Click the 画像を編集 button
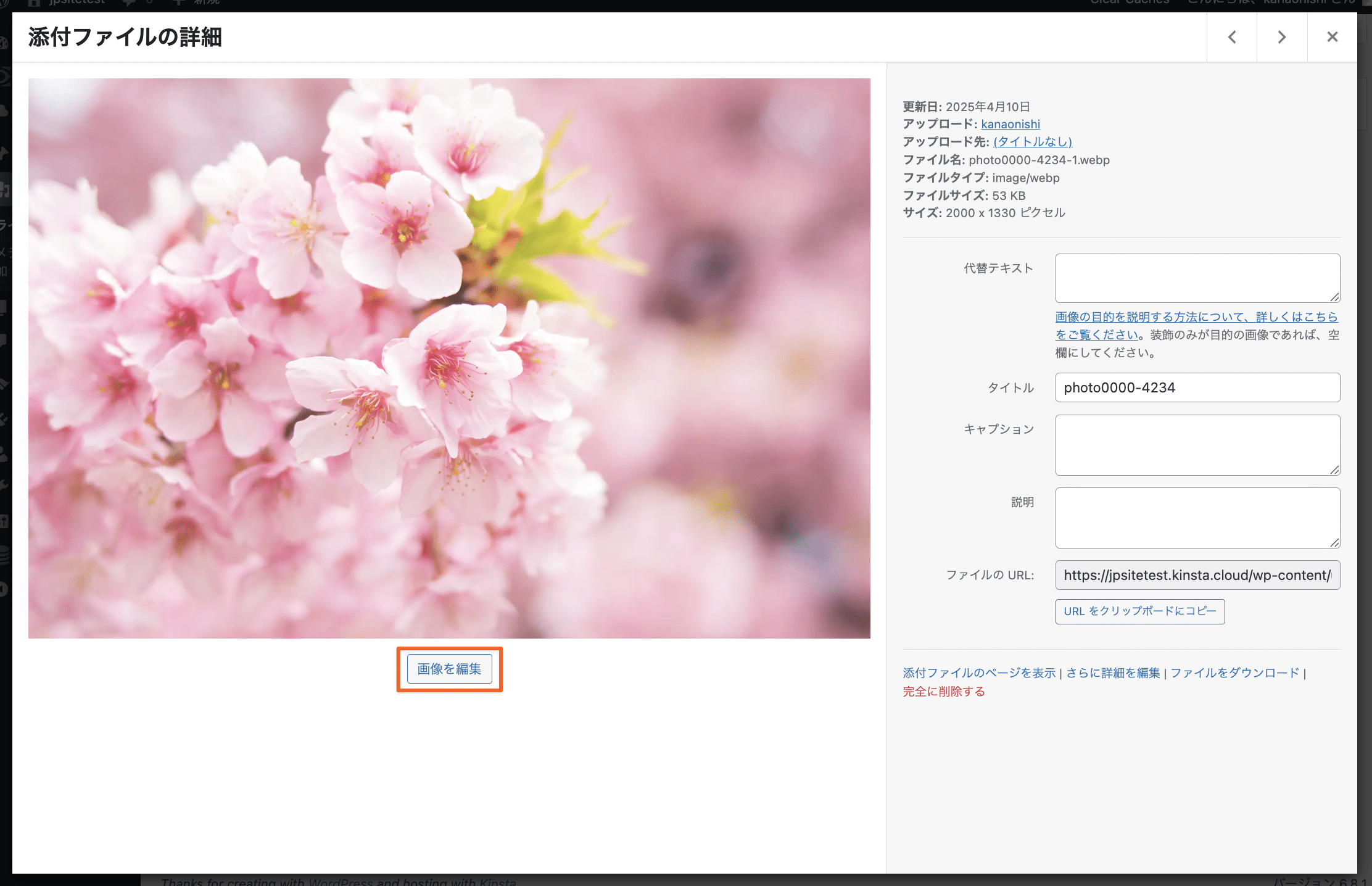 click(x=449, y=669)
